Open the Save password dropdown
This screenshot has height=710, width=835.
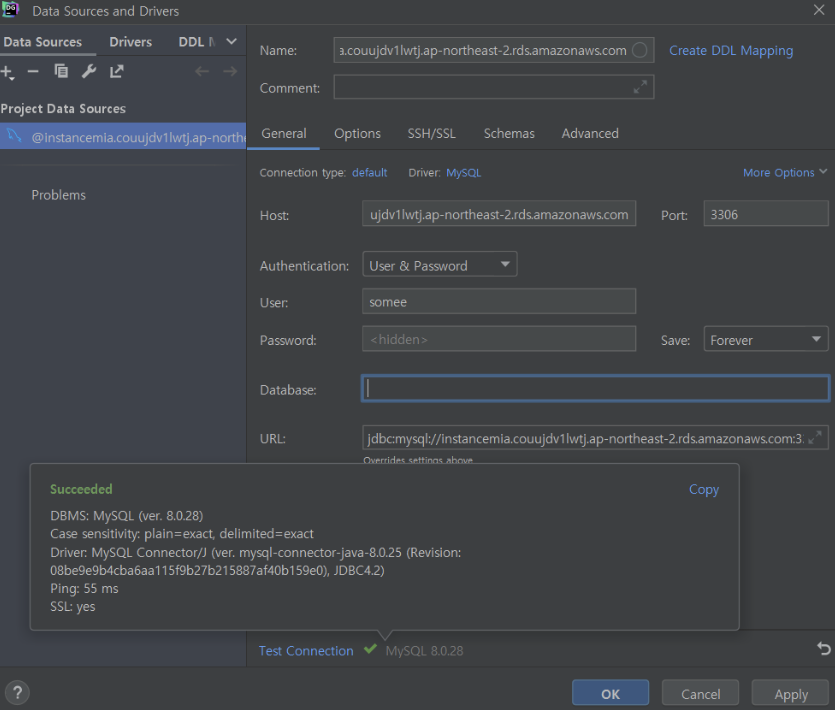pyautogui.click(x=765, y=339)
